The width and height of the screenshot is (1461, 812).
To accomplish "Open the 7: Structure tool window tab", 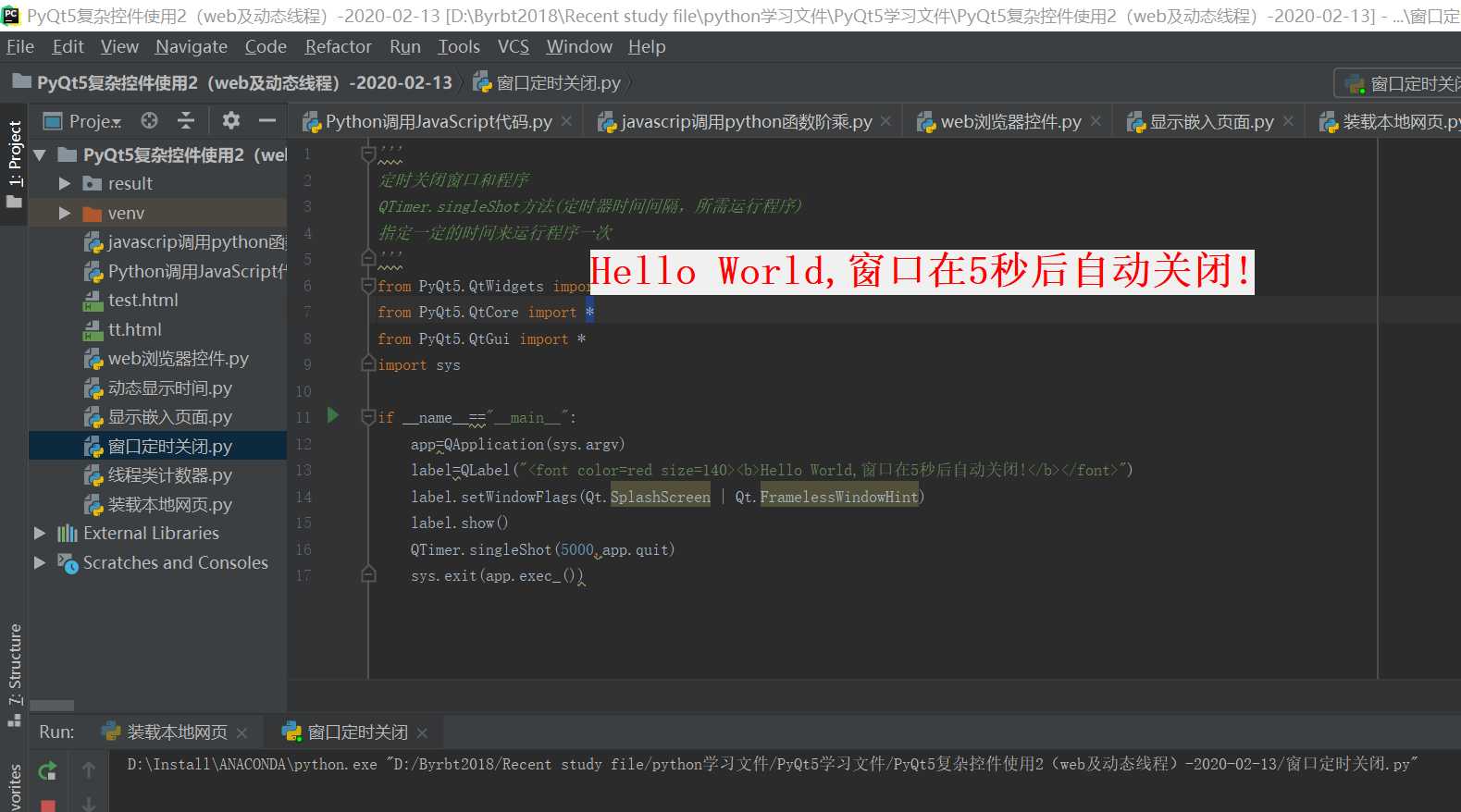I will coord(14,676).
